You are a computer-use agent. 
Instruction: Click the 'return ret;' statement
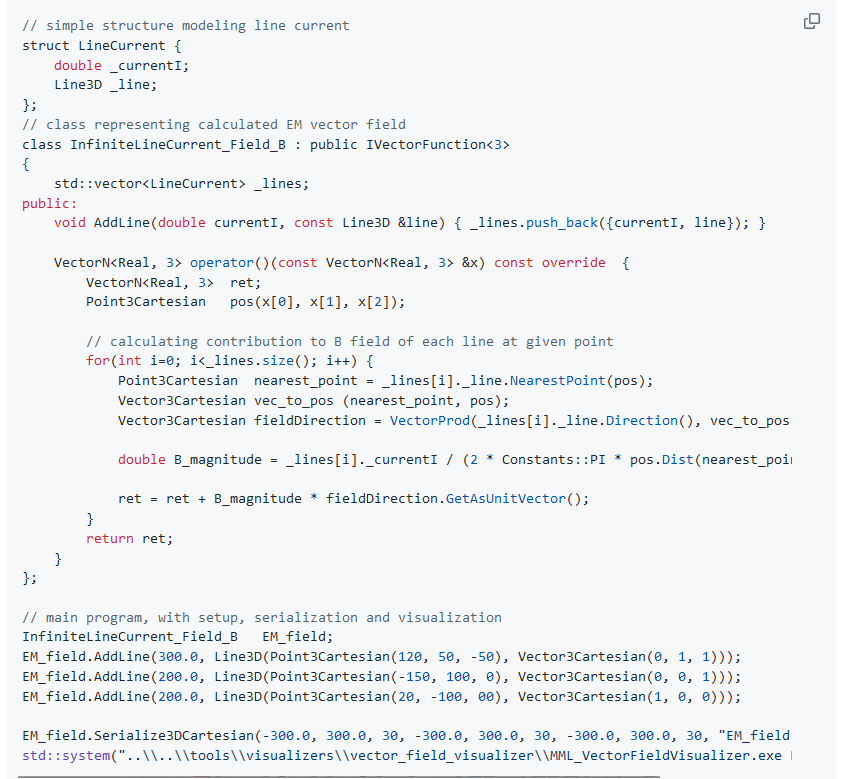(x=129, y=538)
